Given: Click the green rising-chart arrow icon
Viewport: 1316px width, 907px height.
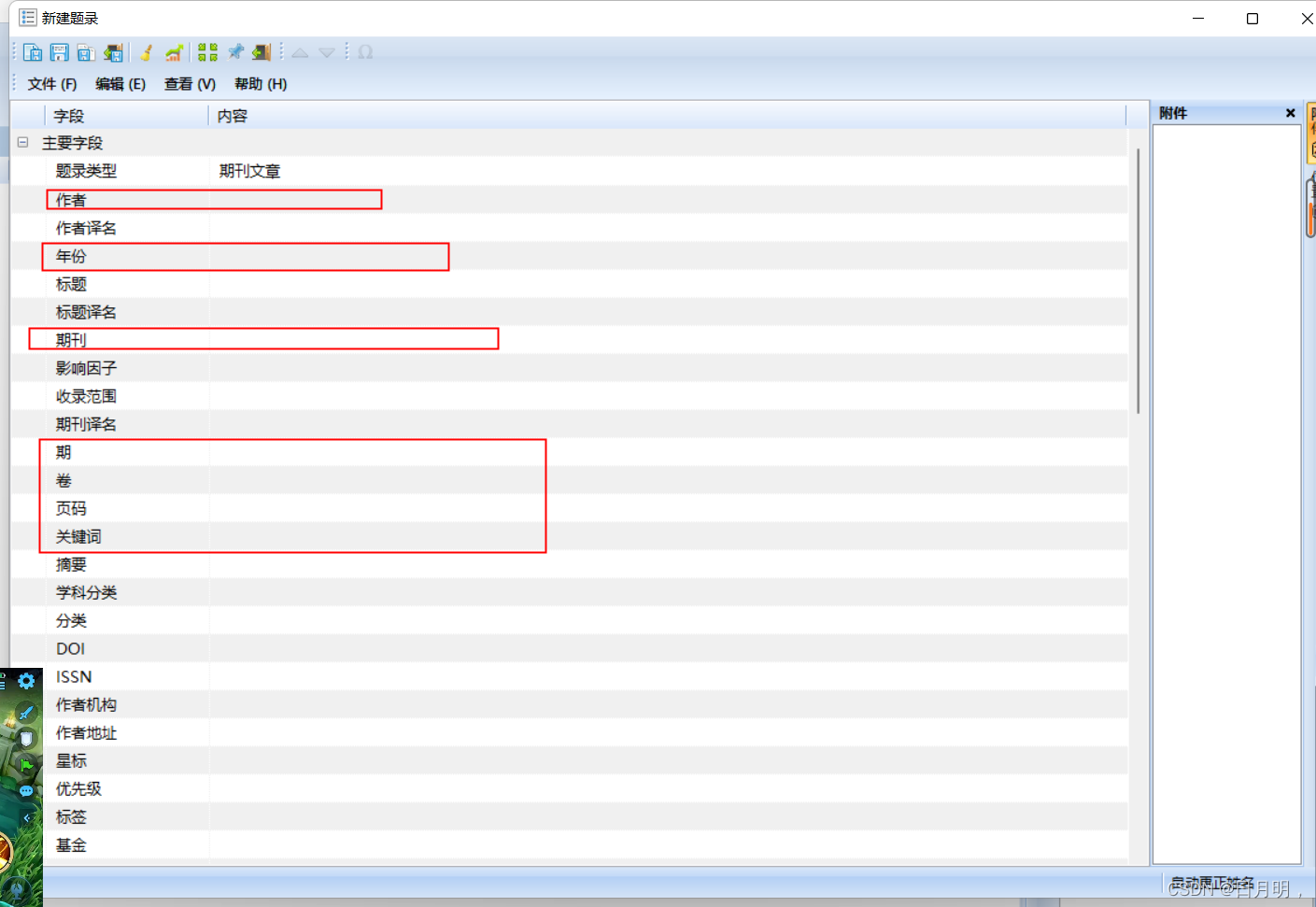Looking at the screenshot, I should (x=174, y=52).
